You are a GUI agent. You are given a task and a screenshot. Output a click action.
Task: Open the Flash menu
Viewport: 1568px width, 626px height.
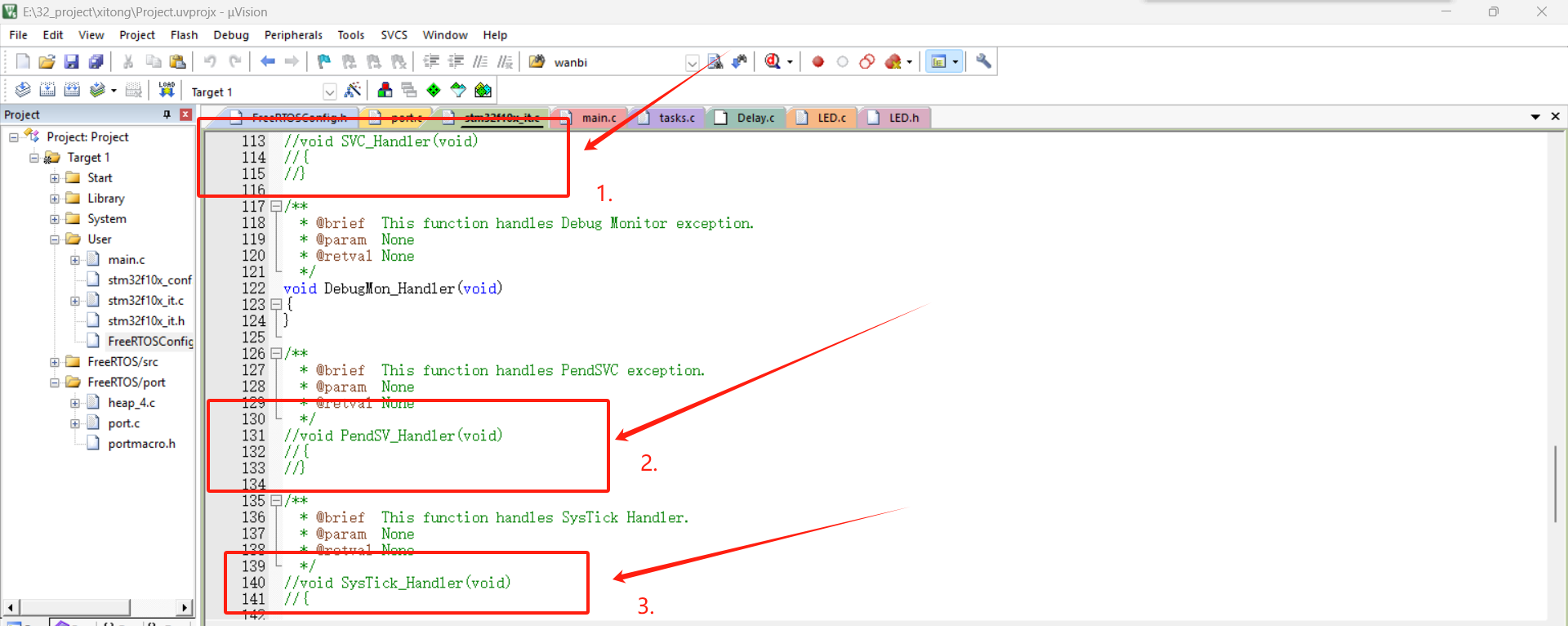(x=184, y=35)
